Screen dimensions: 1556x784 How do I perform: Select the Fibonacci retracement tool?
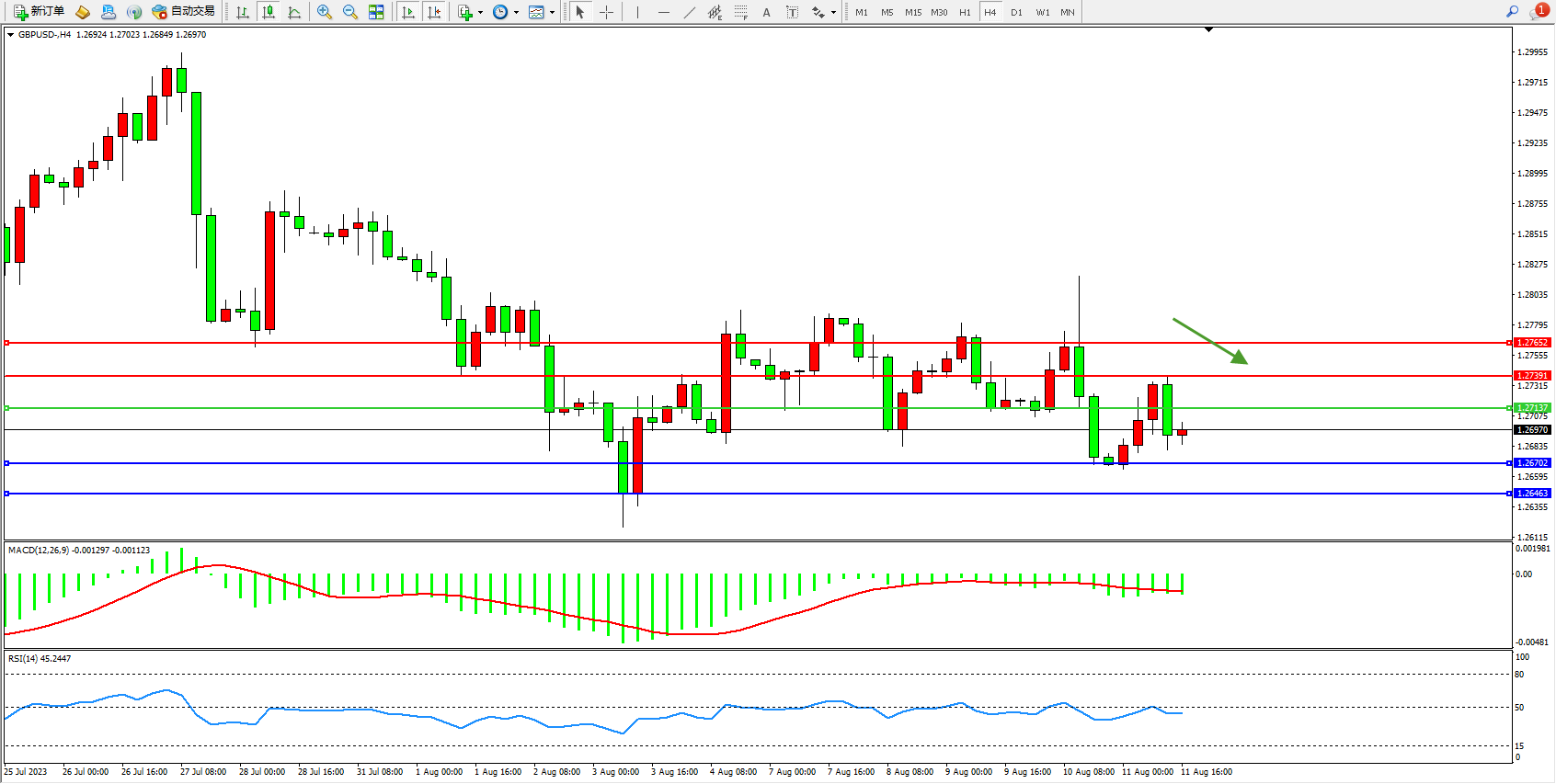[x=741, y=12]
